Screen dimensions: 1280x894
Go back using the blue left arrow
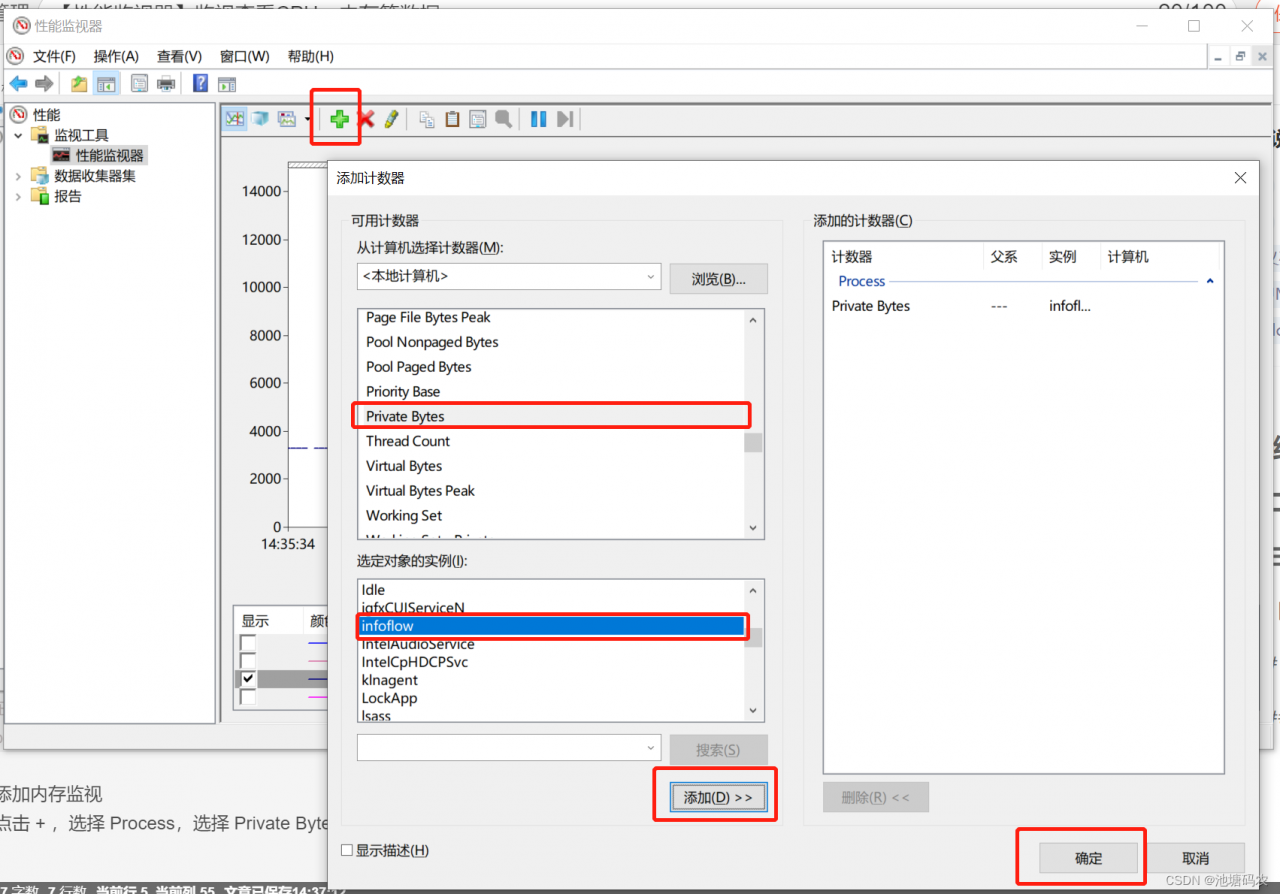point(18,84)
